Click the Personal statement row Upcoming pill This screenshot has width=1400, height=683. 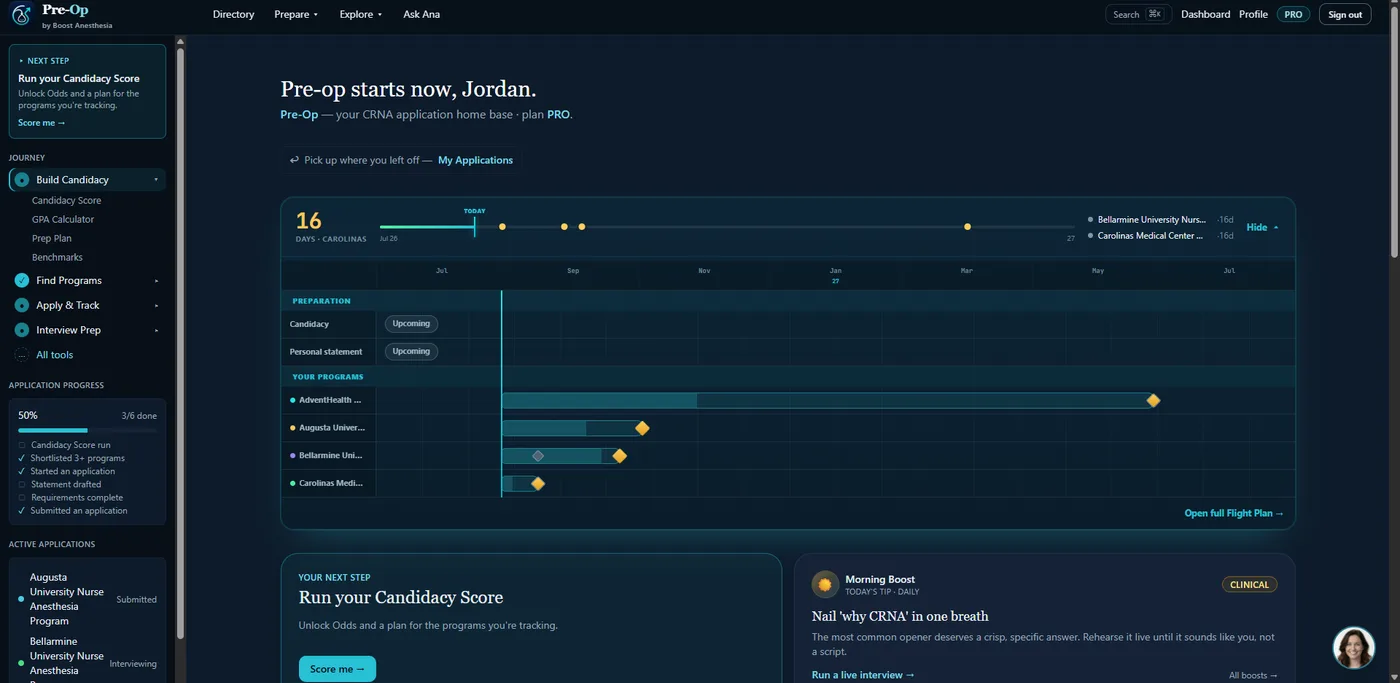tap(411, 352)
